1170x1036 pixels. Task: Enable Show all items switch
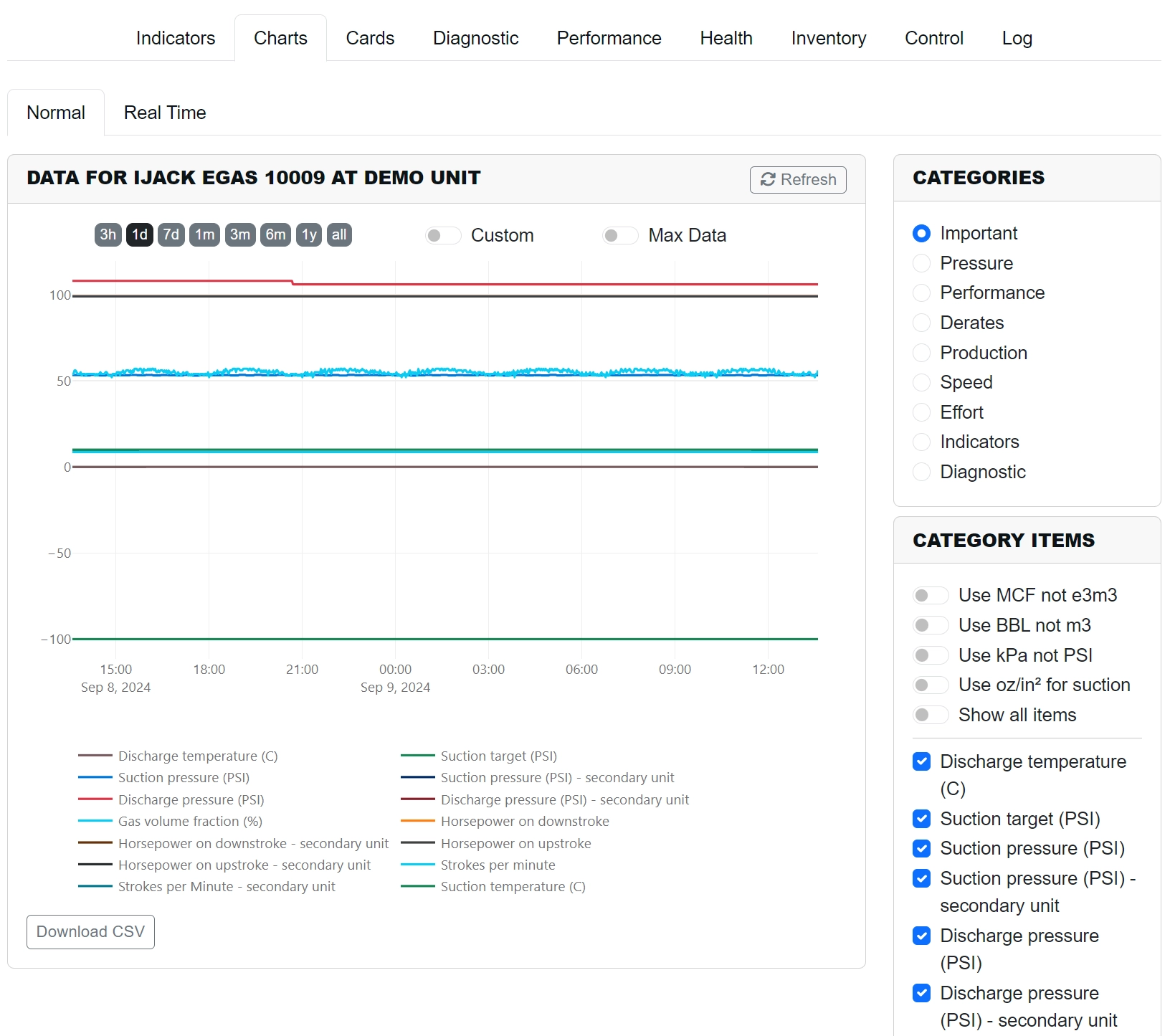[930, 715]
